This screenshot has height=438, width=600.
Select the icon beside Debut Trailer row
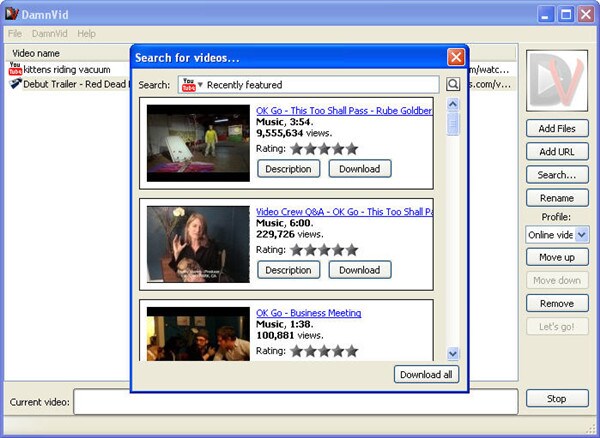click(15, 83)
